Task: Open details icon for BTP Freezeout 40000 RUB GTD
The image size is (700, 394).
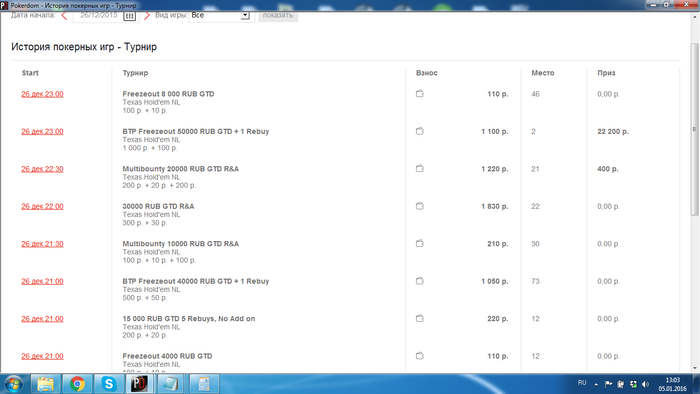Action: tap(420, 281)
